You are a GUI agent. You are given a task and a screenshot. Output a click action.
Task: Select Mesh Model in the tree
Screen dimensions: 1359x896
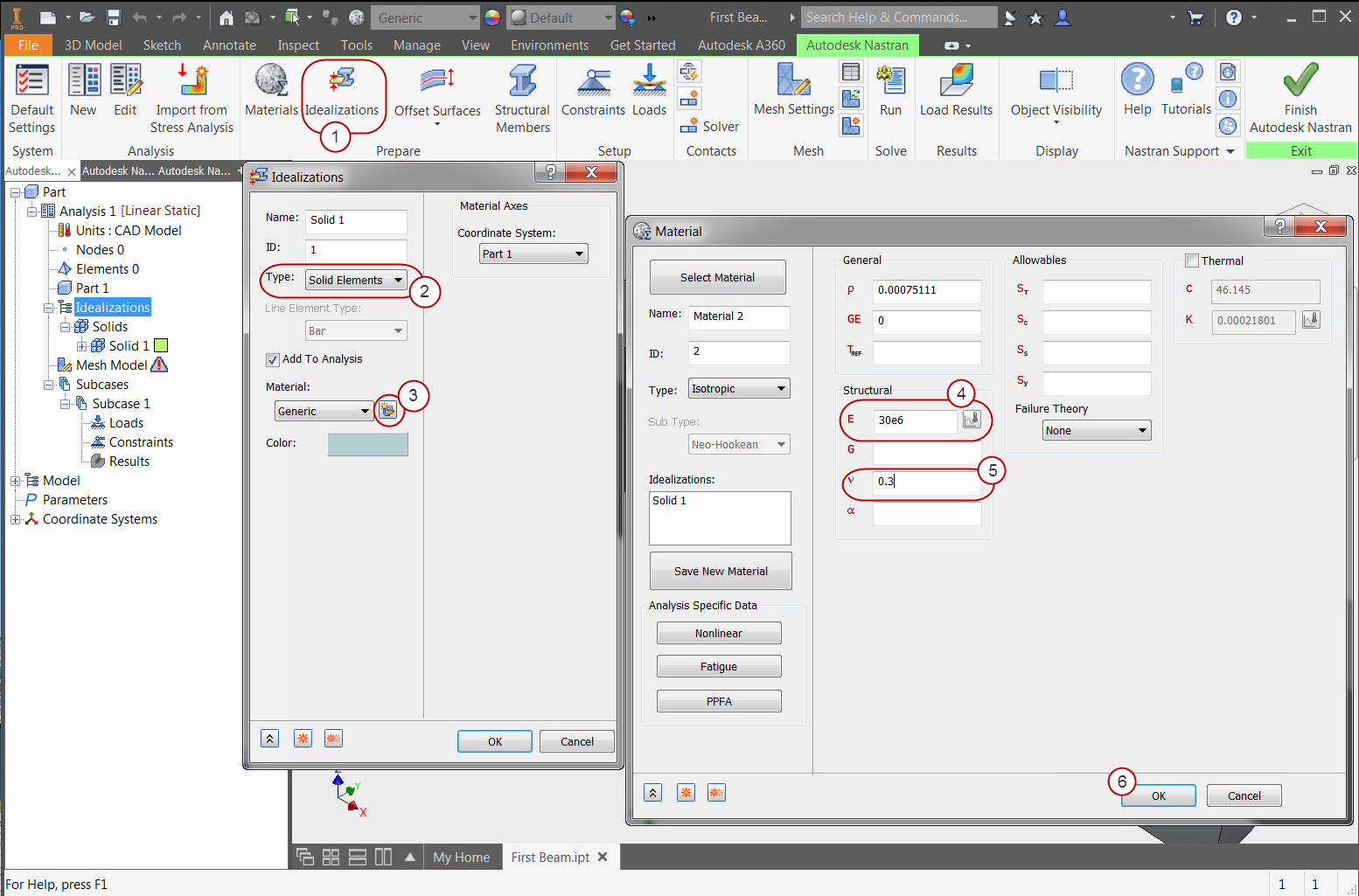(111, 365)
